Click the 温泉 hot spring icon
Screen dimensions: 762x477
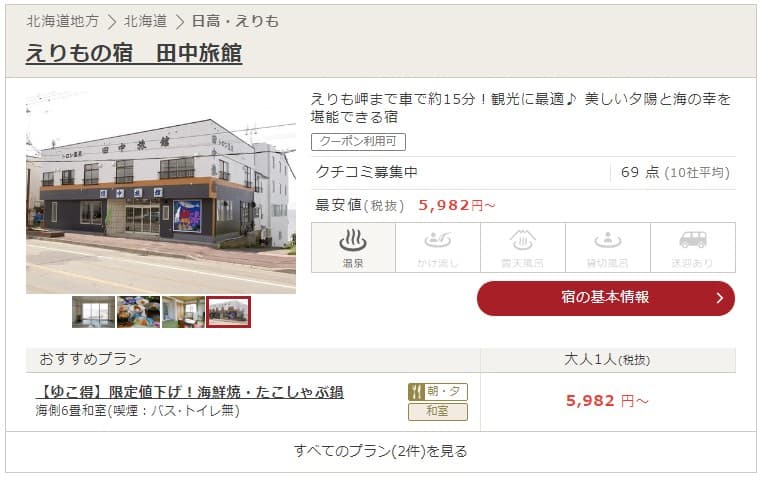[x=353, y=248]
